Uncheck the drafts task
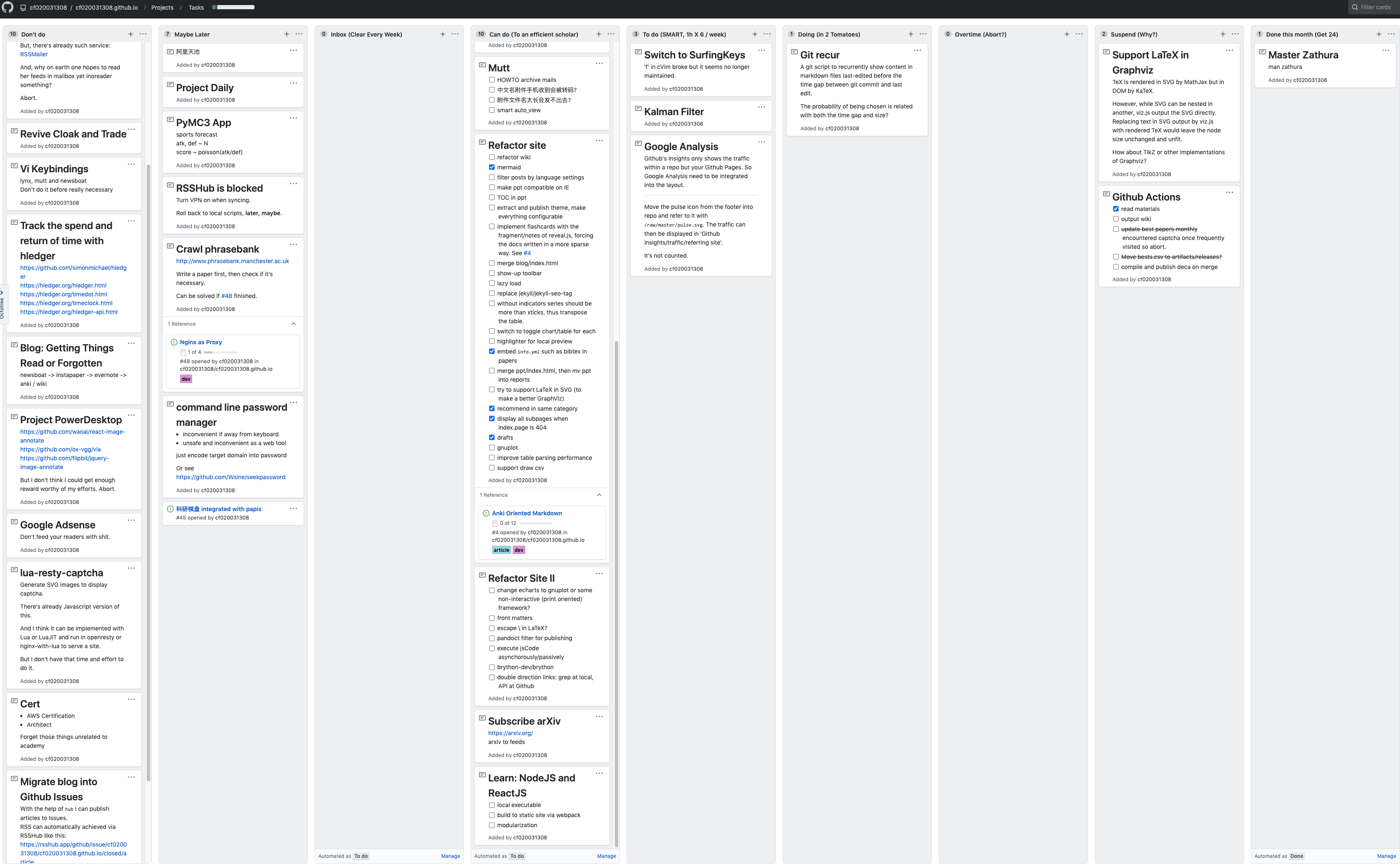Viewport: 1400px width, 868px height. (492, 438)
